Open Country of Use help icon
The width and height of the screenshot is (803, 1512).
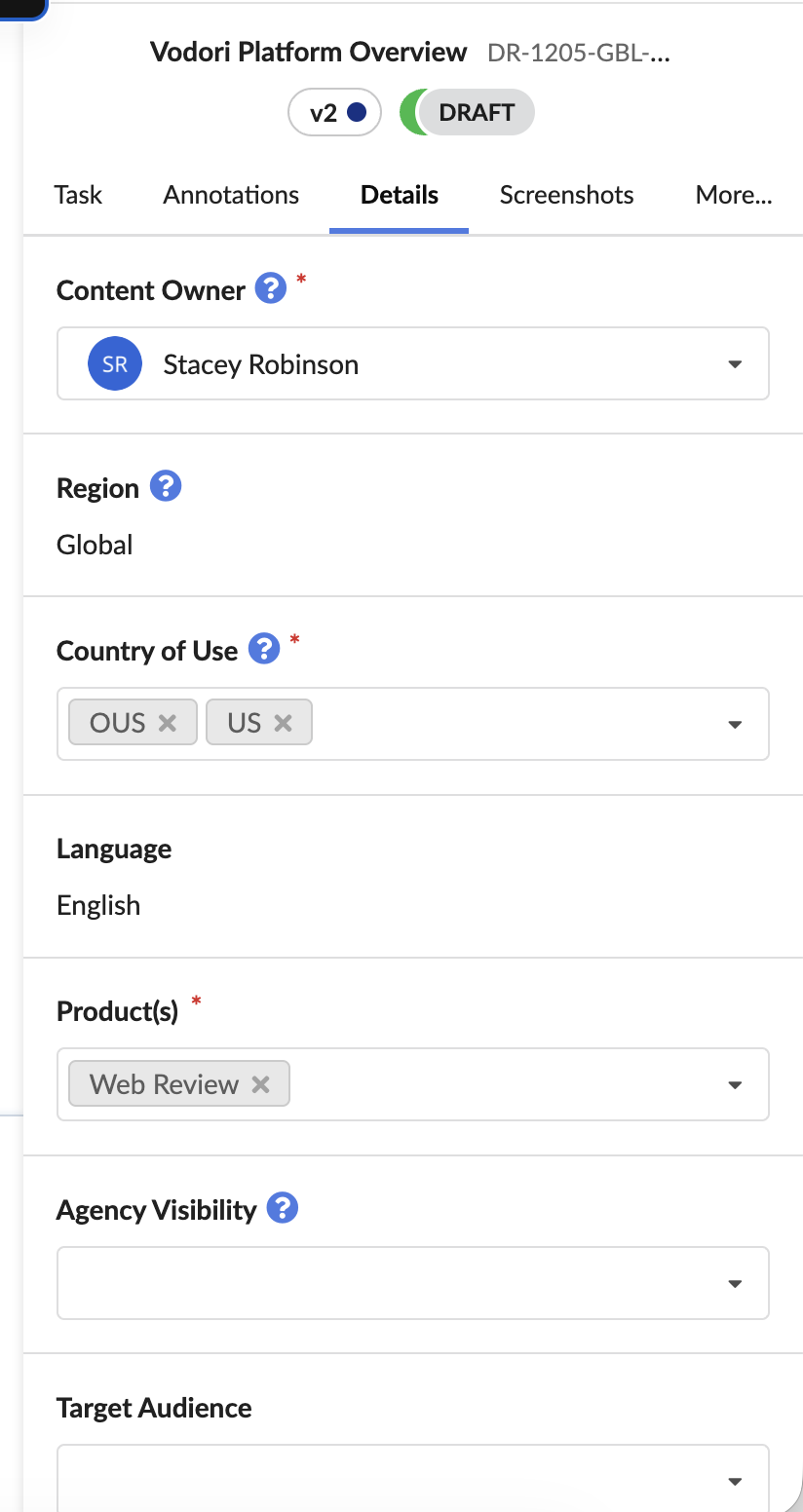click(x=264, y=648)
